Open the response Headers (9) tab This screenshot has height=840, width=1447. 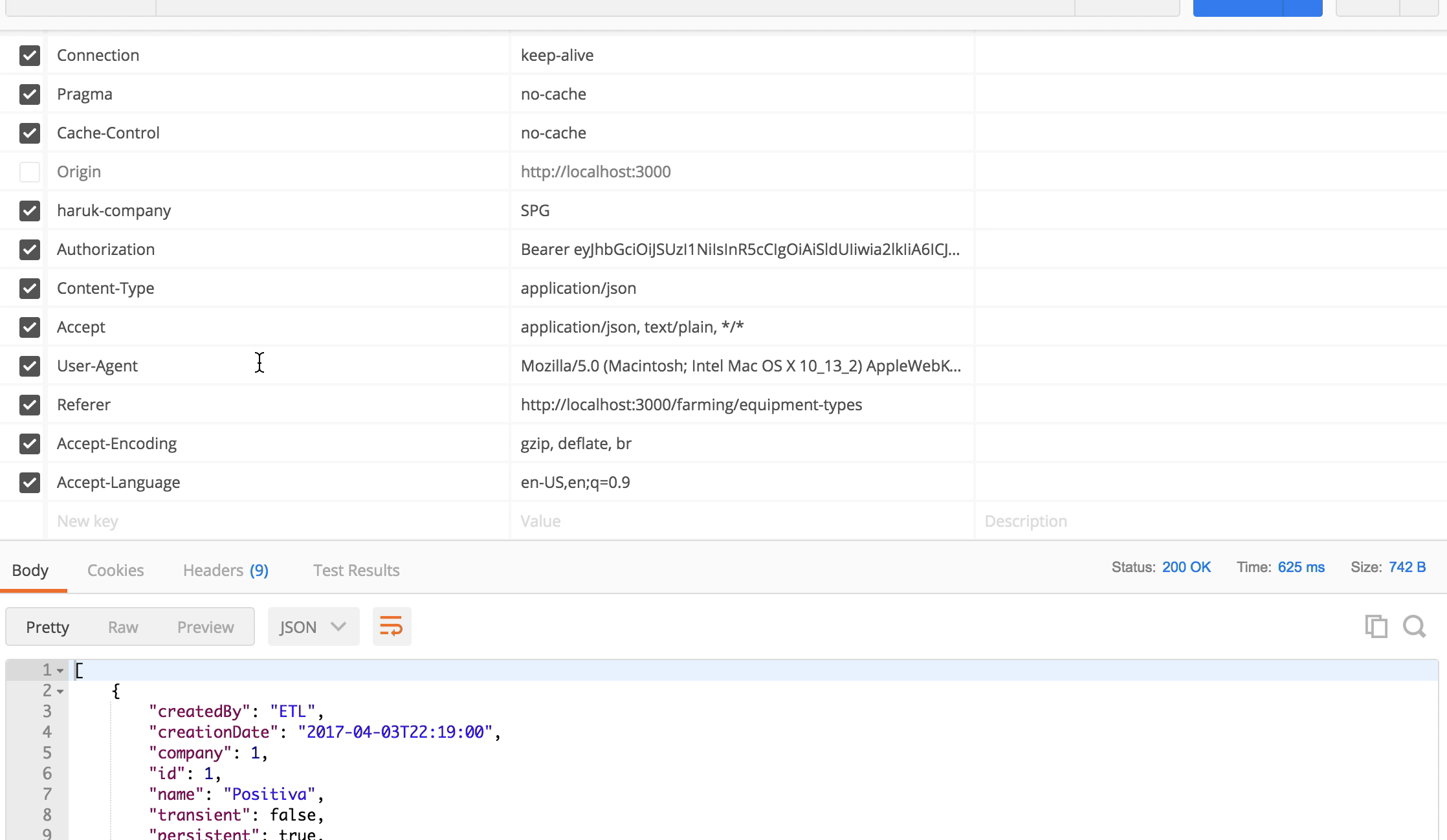(225, 570)
